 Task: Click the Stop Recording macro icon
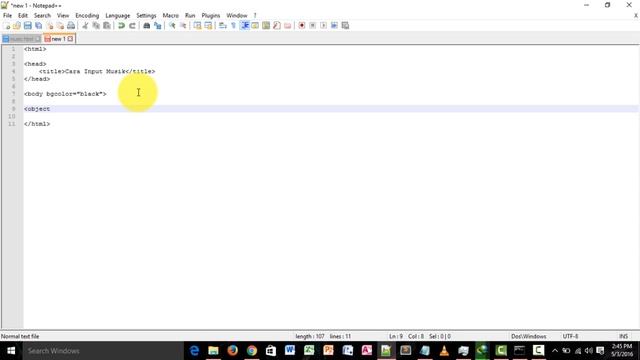coord(313,26)
